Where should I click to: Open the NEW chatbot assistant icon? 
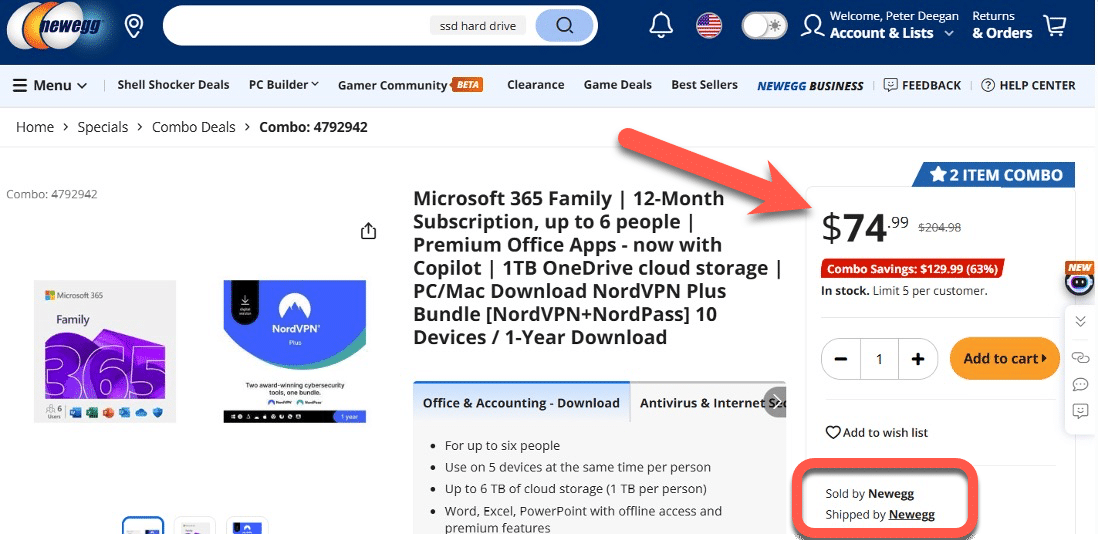1079,277
